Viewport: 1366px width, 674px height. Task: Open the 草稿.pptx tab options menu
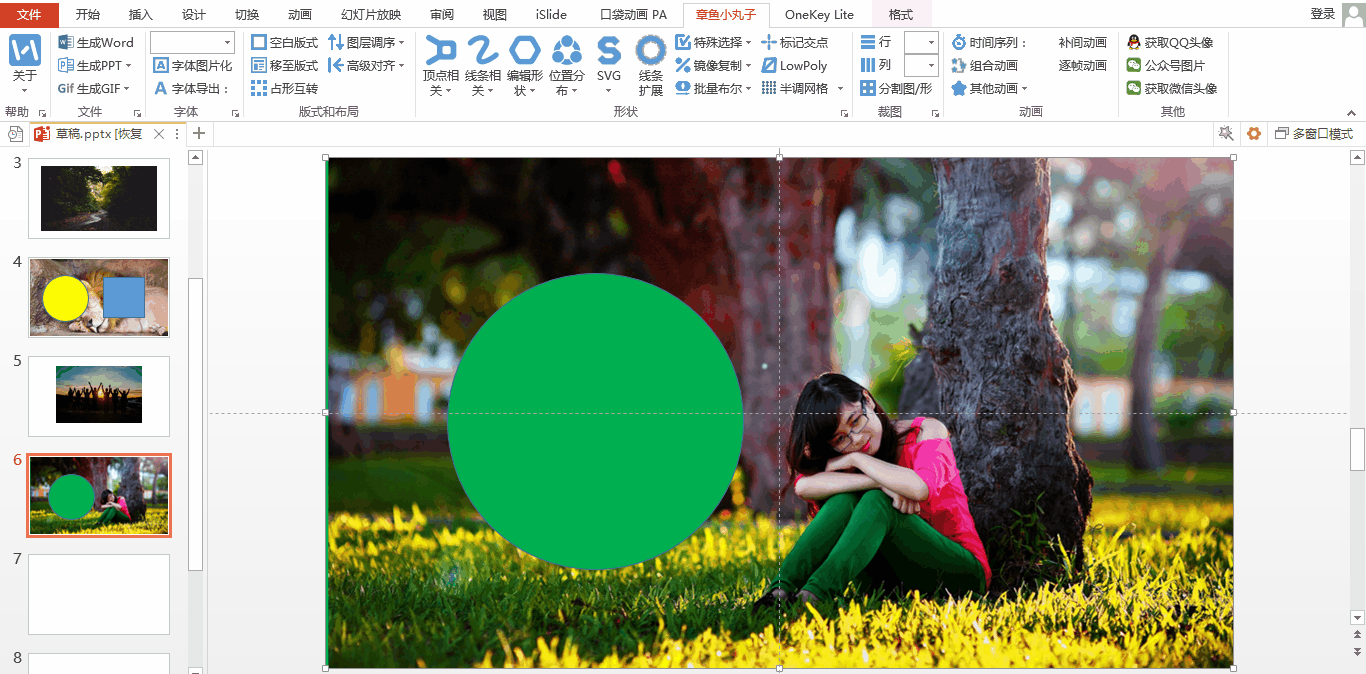pyautogui.click(x=177, y=134)
